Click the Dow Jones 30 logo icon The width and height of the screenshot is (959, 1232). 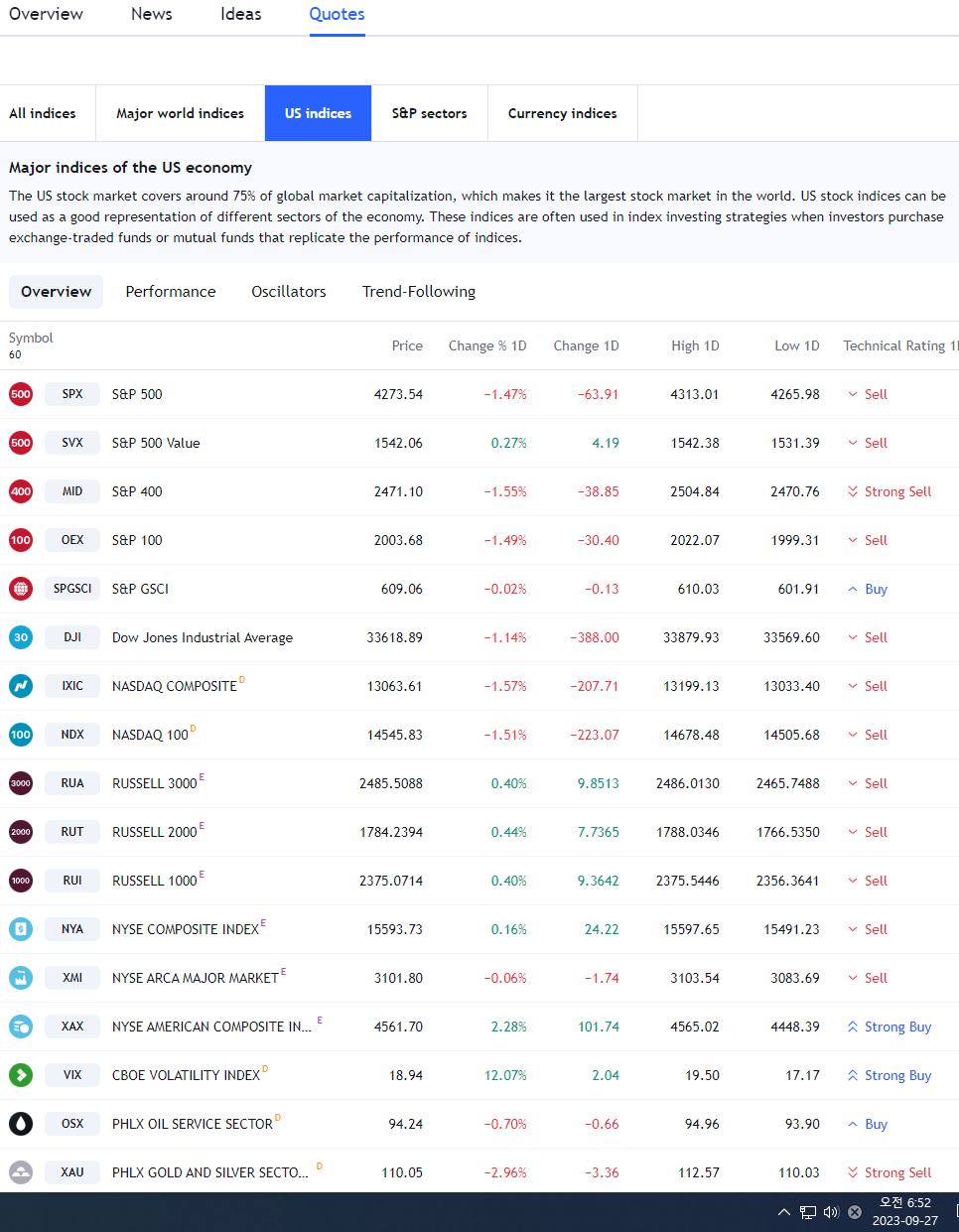click(21, 637)
